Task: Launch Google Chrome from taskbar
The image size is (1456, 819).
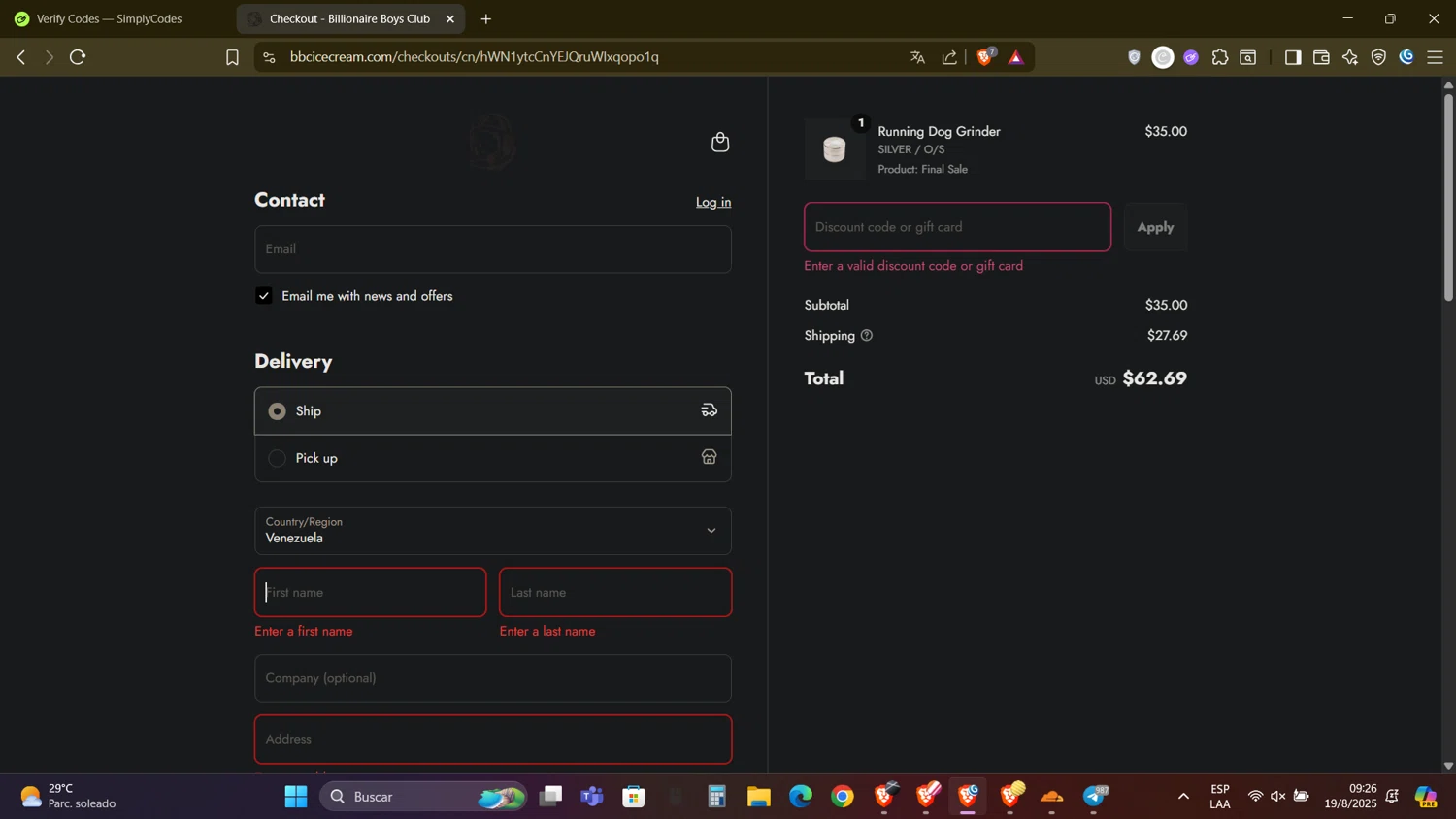Action: click(843, 797)
